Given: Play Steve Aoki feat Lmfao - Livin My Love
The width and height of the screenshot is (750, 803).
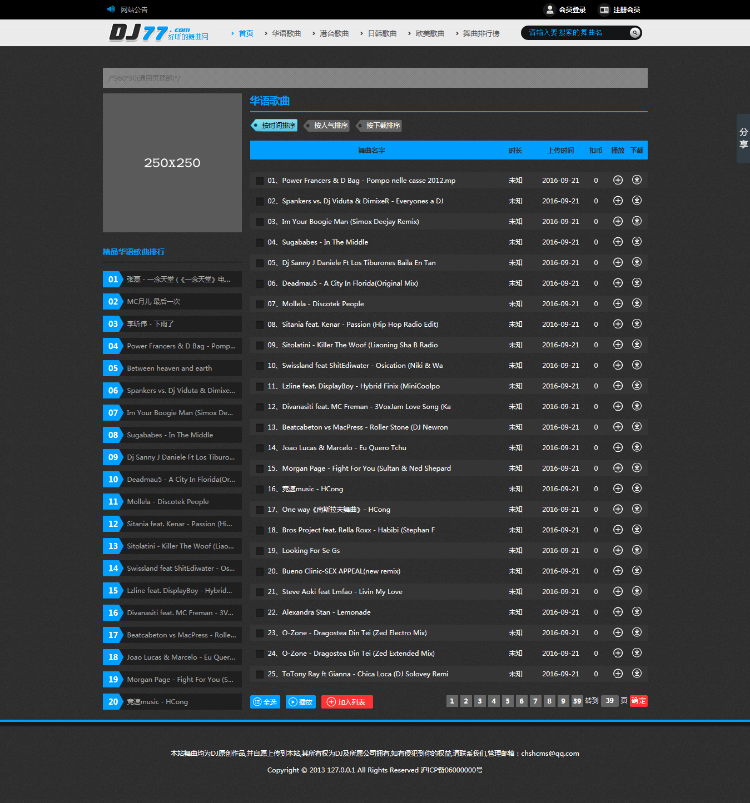Looking at the screenshot, I should (x=618, y=591).
